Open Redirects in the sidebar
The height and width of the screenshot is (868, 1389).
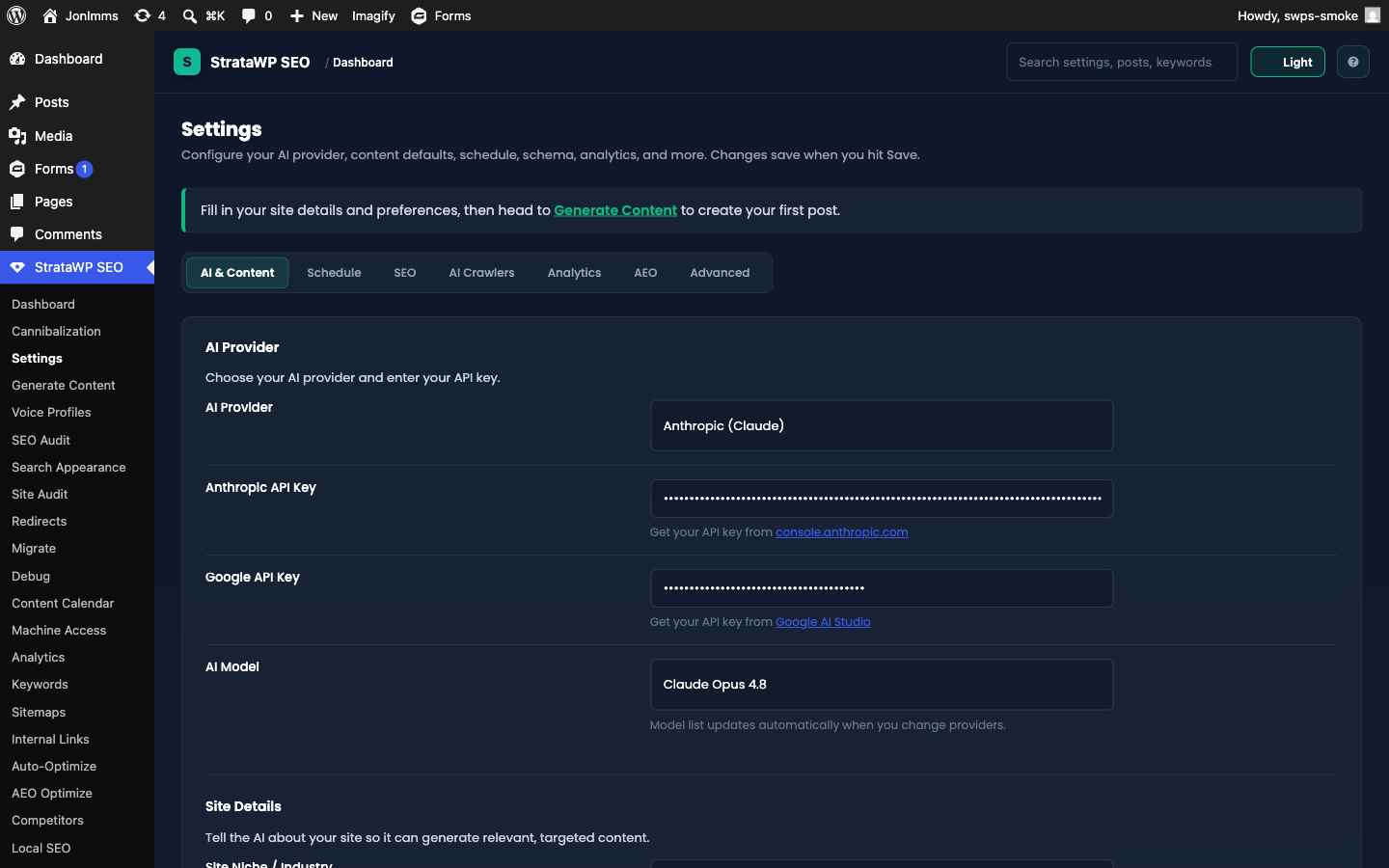pyautogui.click(x=39, y=521)
